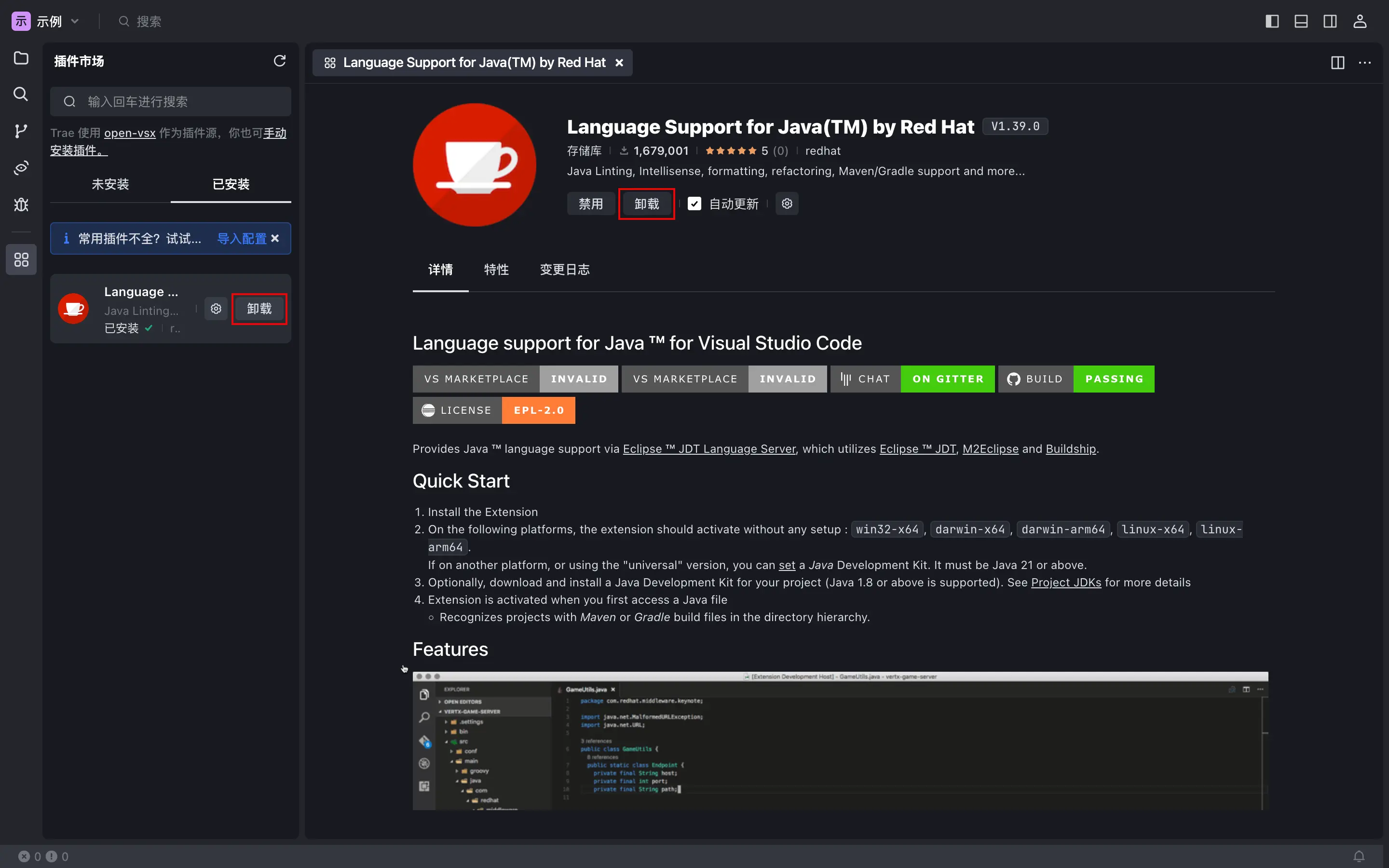Focus the top global search box
1389x868 pixels.
tap(140, 21)
